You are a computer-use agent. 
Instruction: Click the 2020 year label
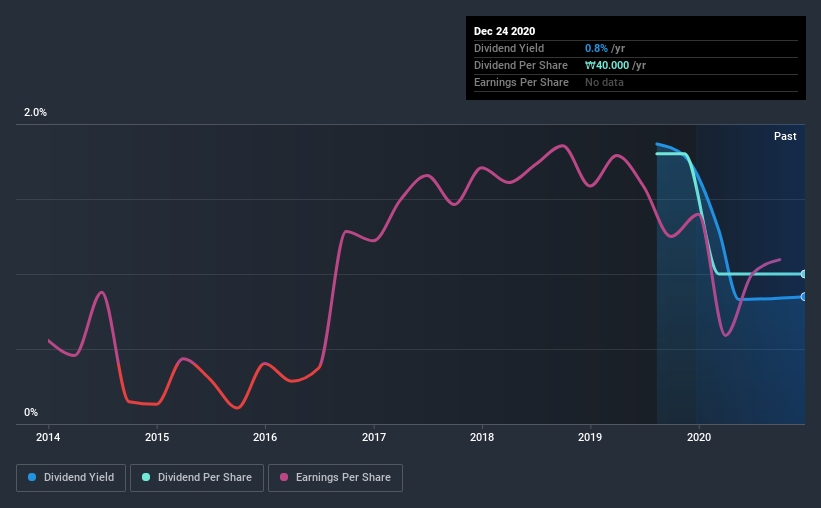coord(699,437)
